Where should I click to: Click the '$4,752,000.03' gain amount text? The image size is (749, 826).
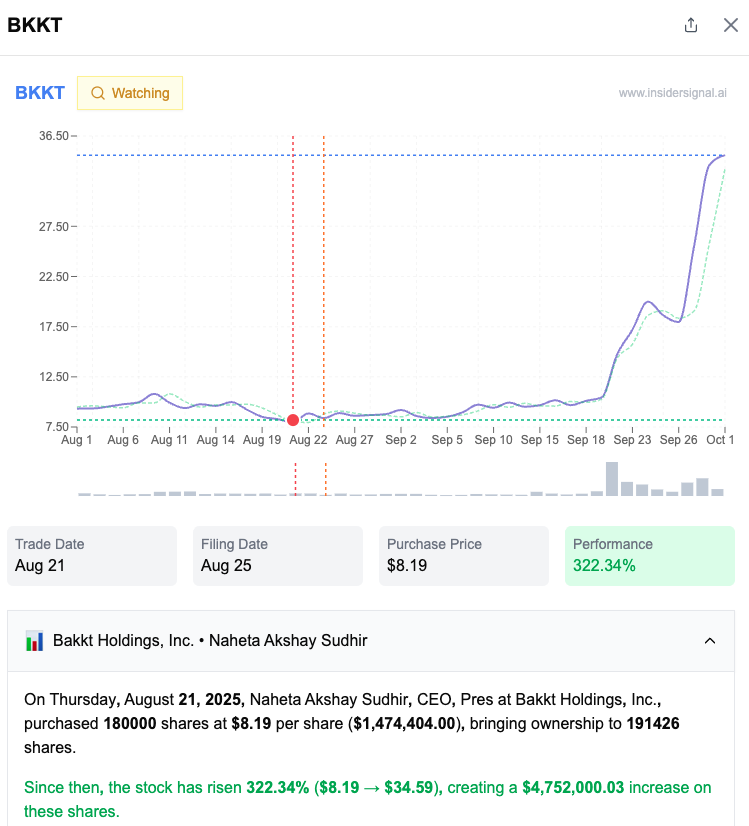573,788
